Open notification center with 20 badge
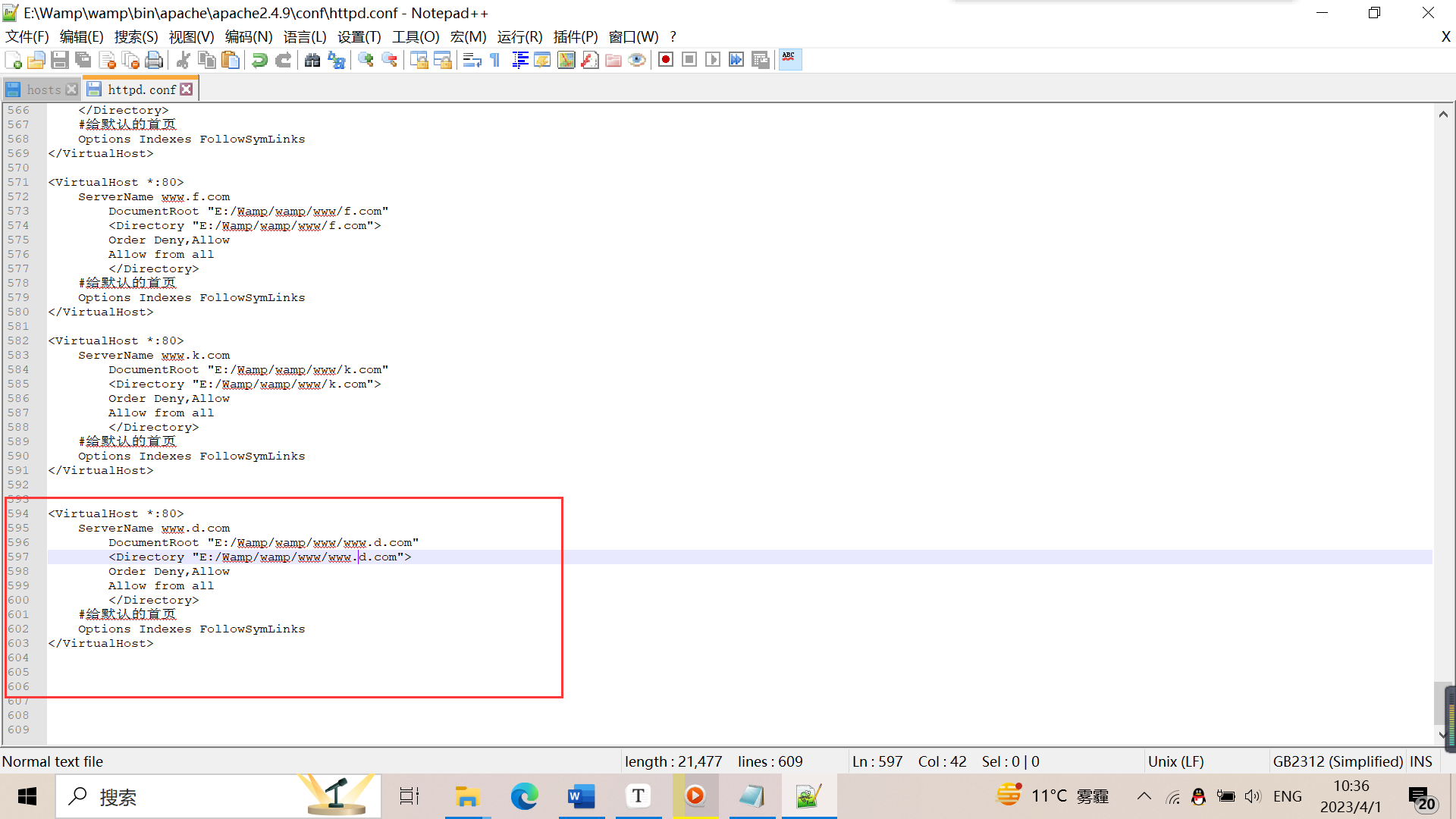 point(1422,799)
